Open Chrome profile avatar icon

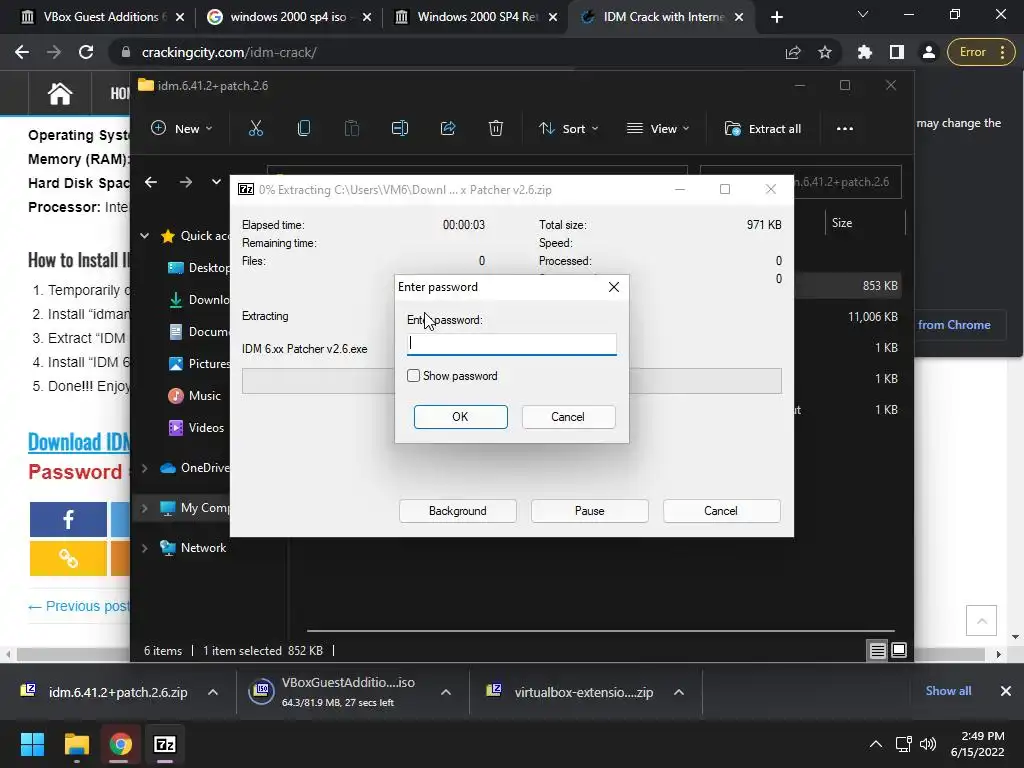929,52
